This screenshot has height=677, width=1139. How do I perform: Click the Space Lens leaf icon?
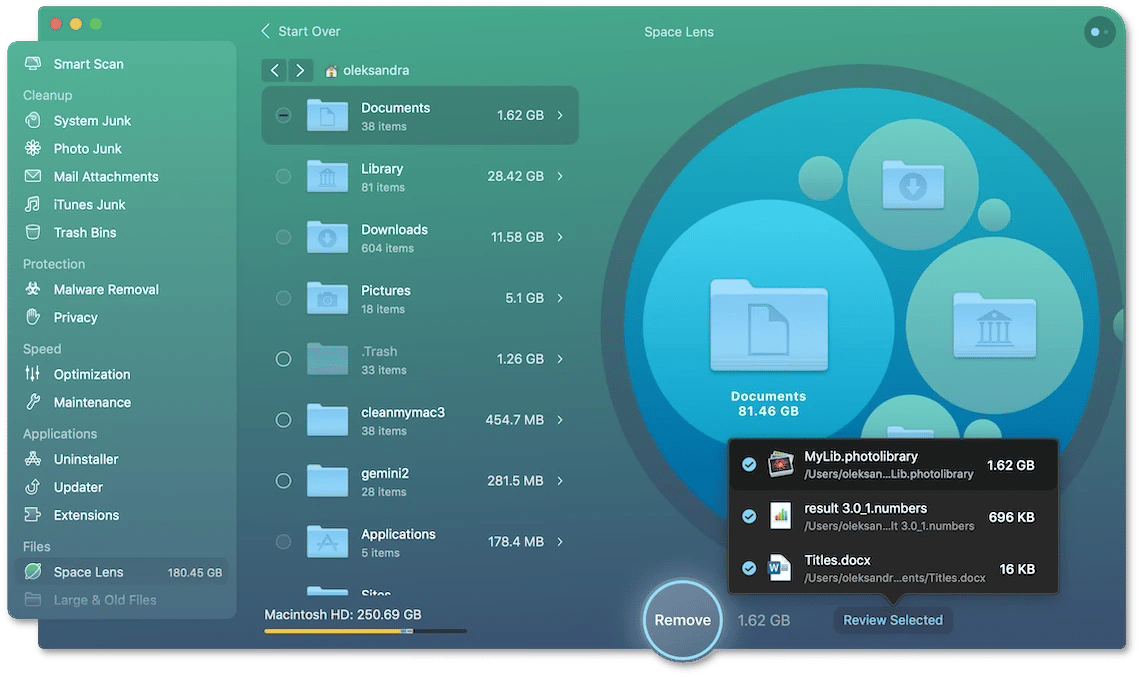click(x=33, y=572)
